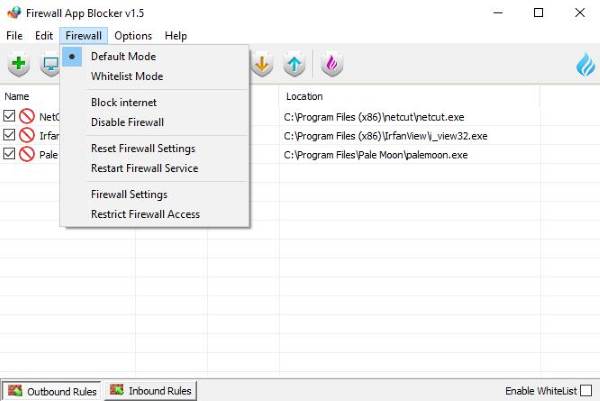Tick the Enable WhiteList checkbox
The width and height of the screenshot is (600, 401).
pyautogui.click(x=586, y=390)
